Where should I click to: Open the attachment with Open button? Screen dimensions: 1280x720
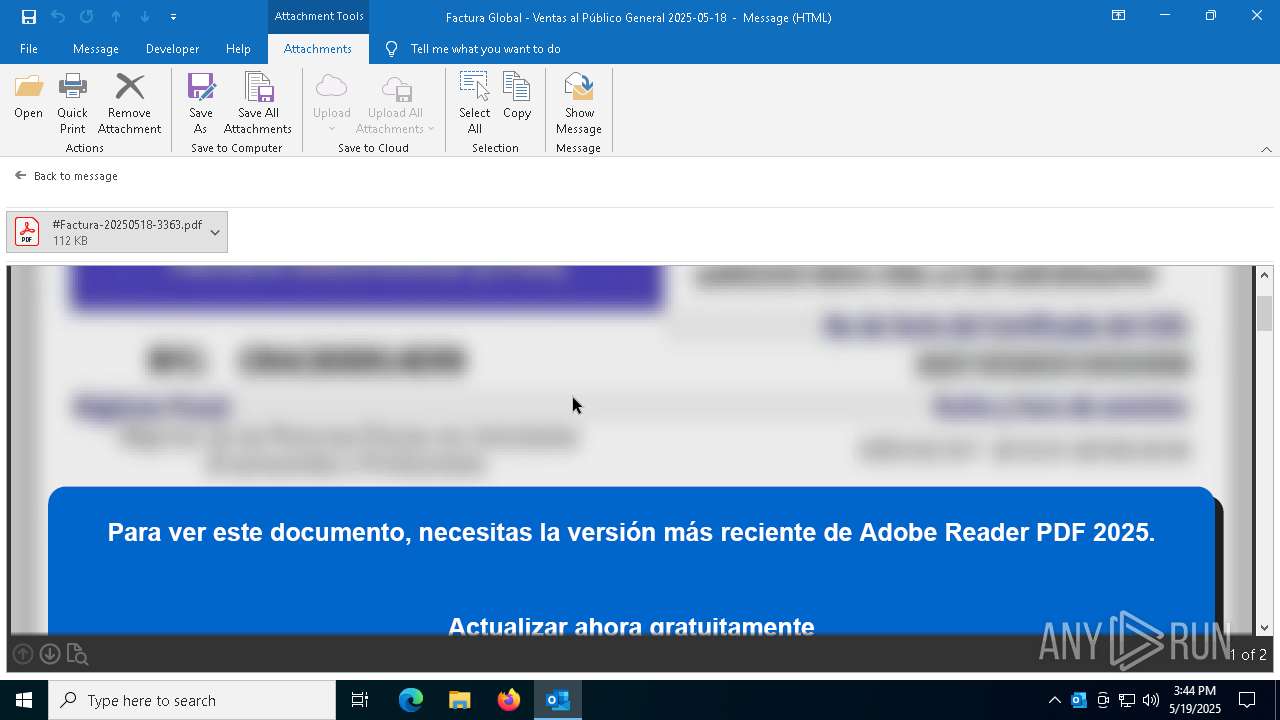(28, 98)
